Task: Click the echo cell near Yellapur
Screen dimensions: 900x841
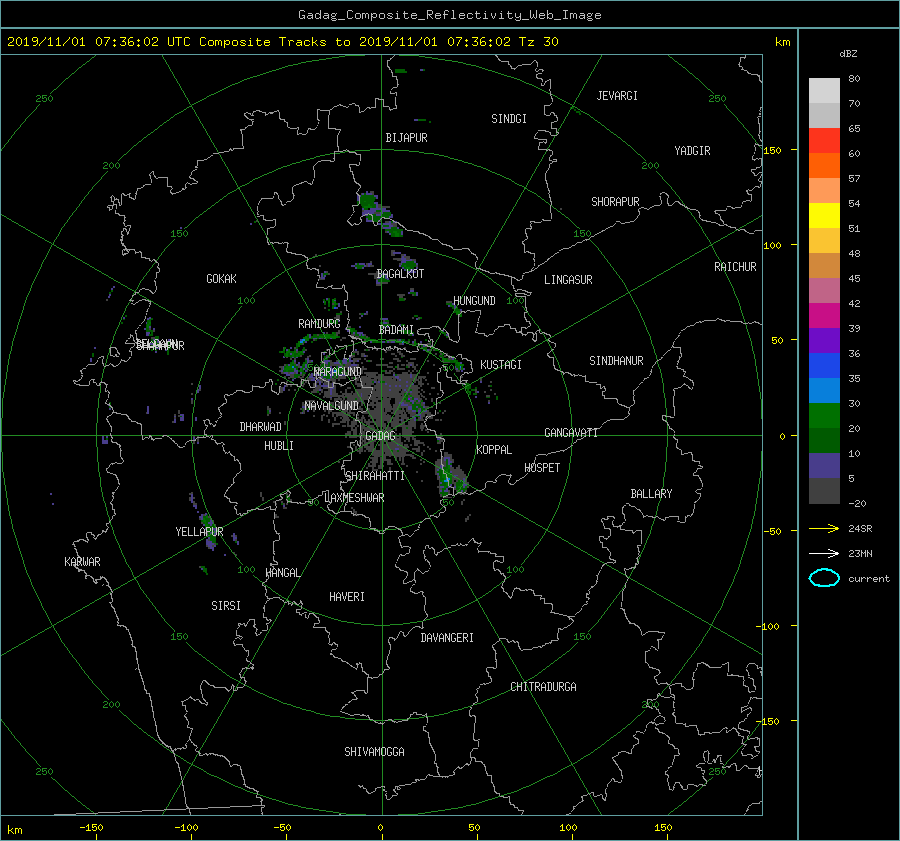Action: (x=208, y=531)
